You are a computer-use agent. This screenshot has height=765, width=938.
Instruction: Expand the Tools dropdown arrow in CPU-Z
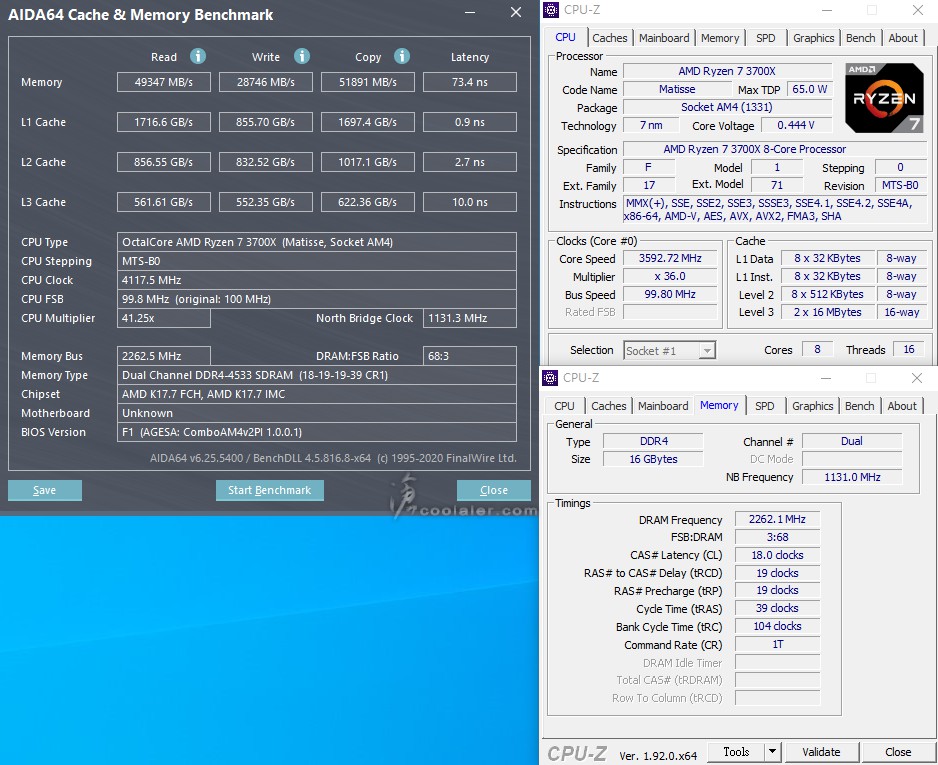tap(772, 752)
